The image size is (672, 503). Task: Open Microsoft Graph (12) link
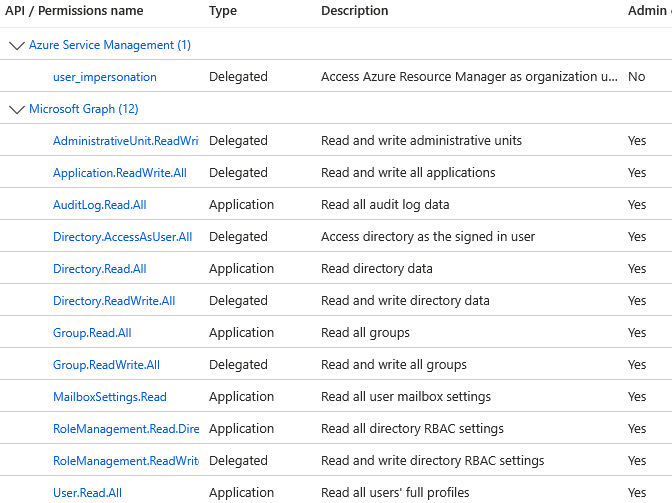tap(84, 109)
